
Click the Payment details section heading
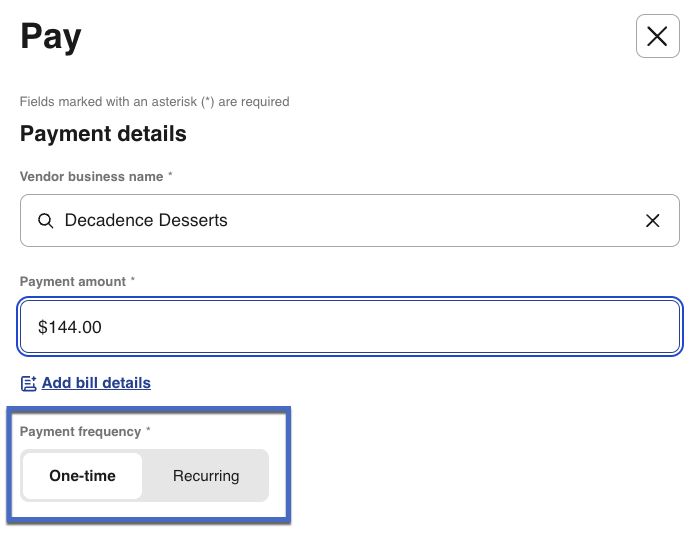coord(103,134)
